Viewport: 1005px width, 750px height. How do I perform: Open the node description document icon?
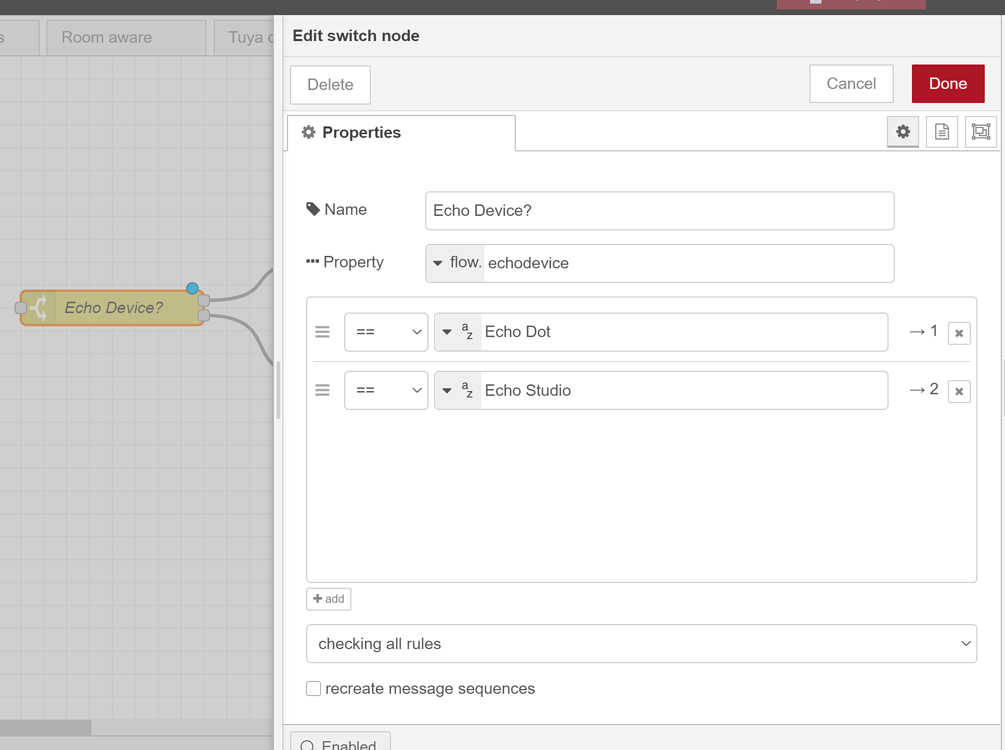click(942, 132)
